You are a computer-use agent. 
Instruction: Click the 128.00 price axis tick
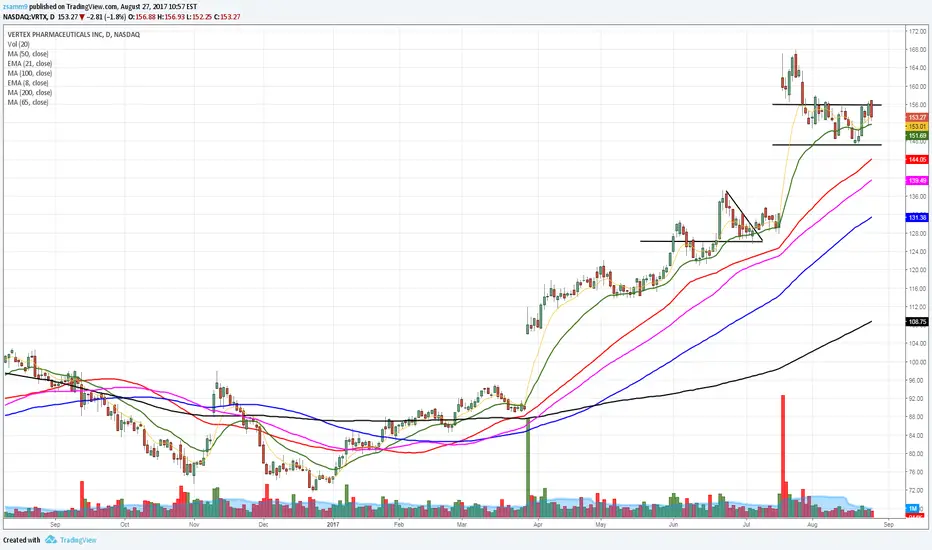click(917, 233)
